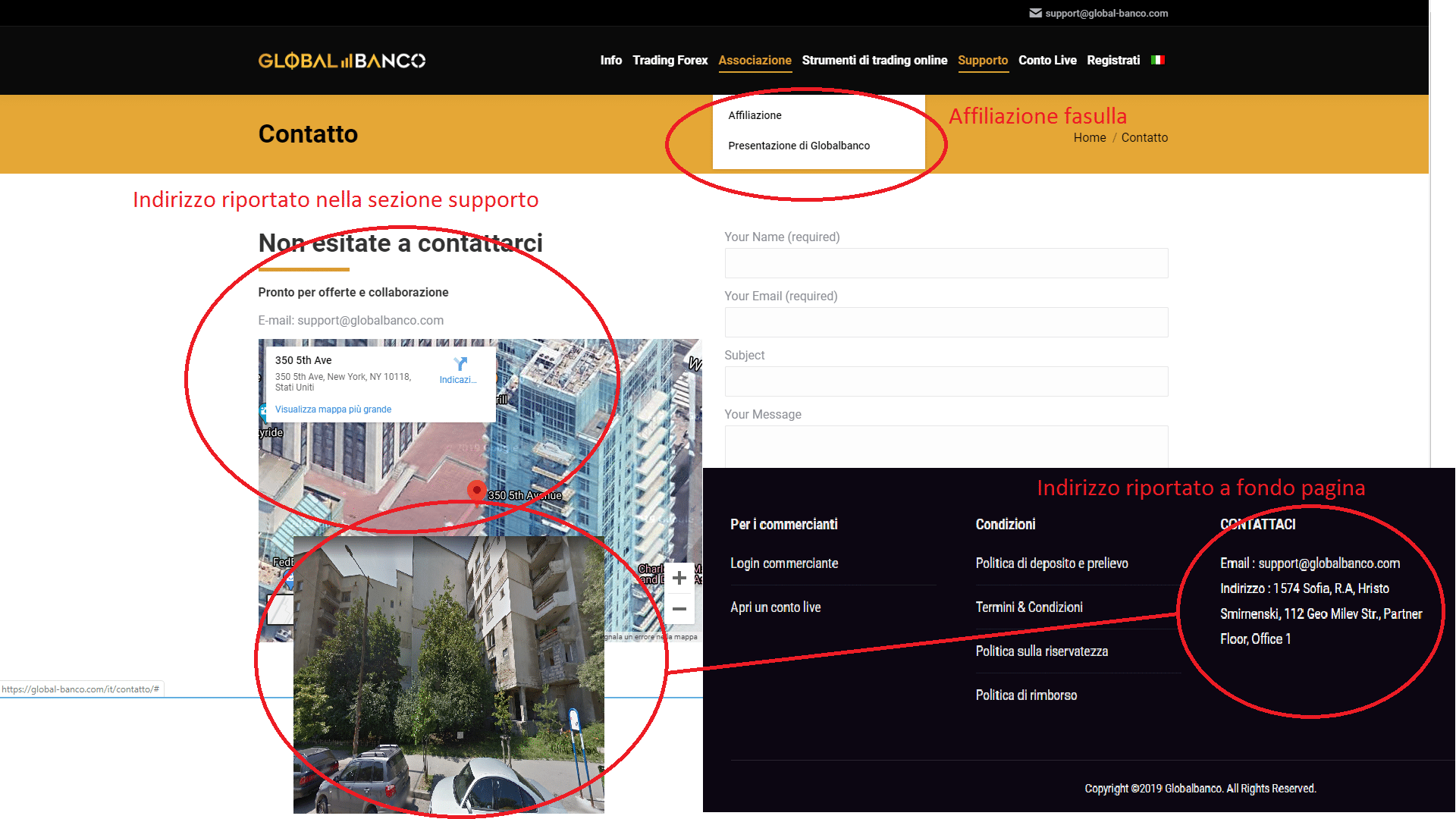Zoom out on the map
This screenshot has height=819, width=1456.
tap(679, 609)
